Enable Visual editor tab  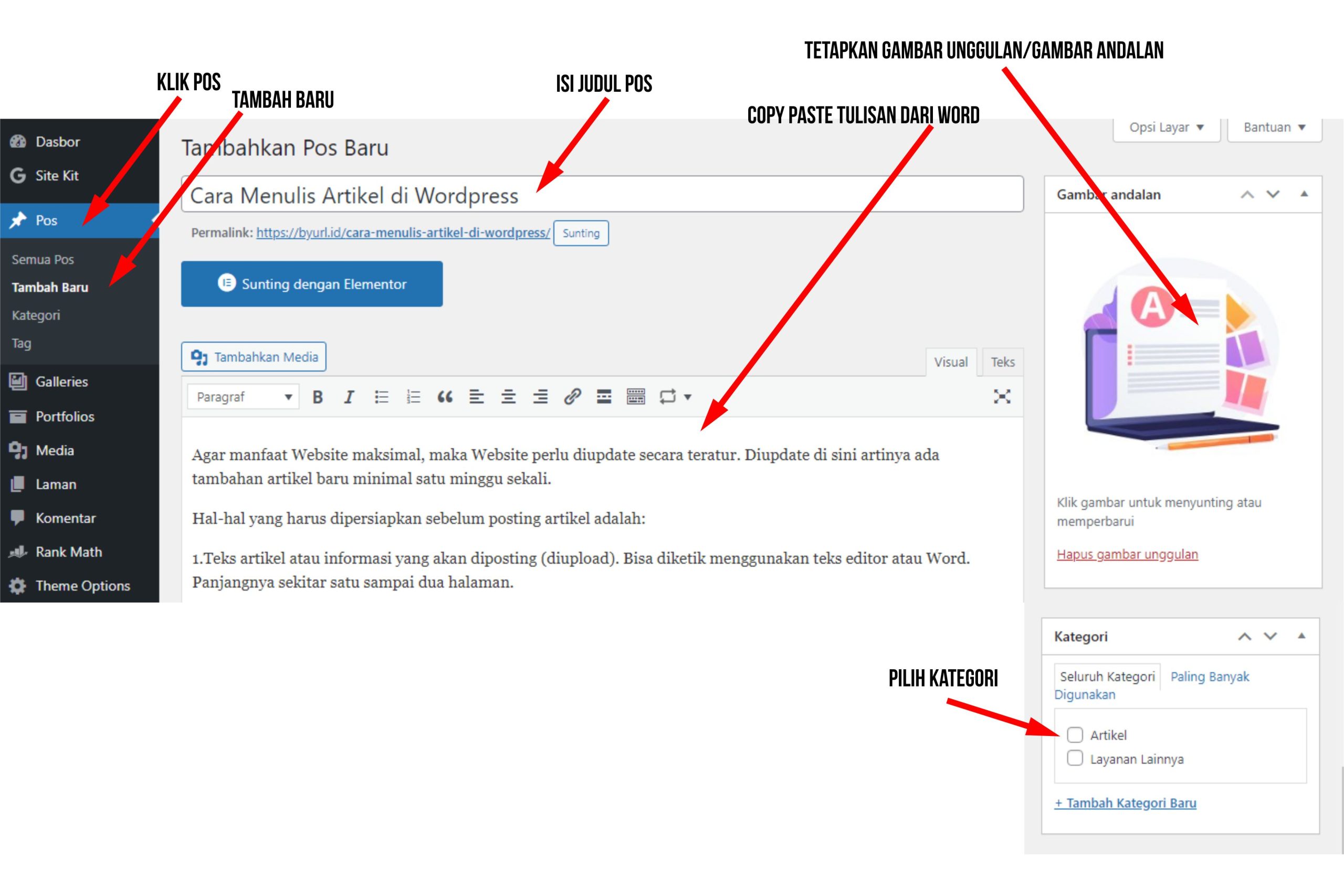949,362
